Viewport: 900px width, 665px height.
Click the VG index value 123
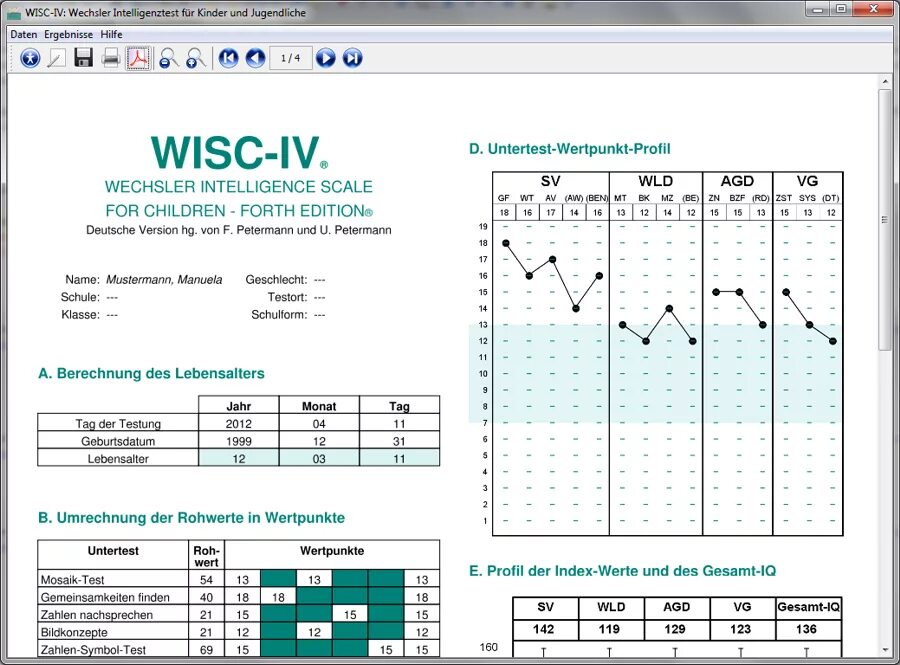(741, 629)
